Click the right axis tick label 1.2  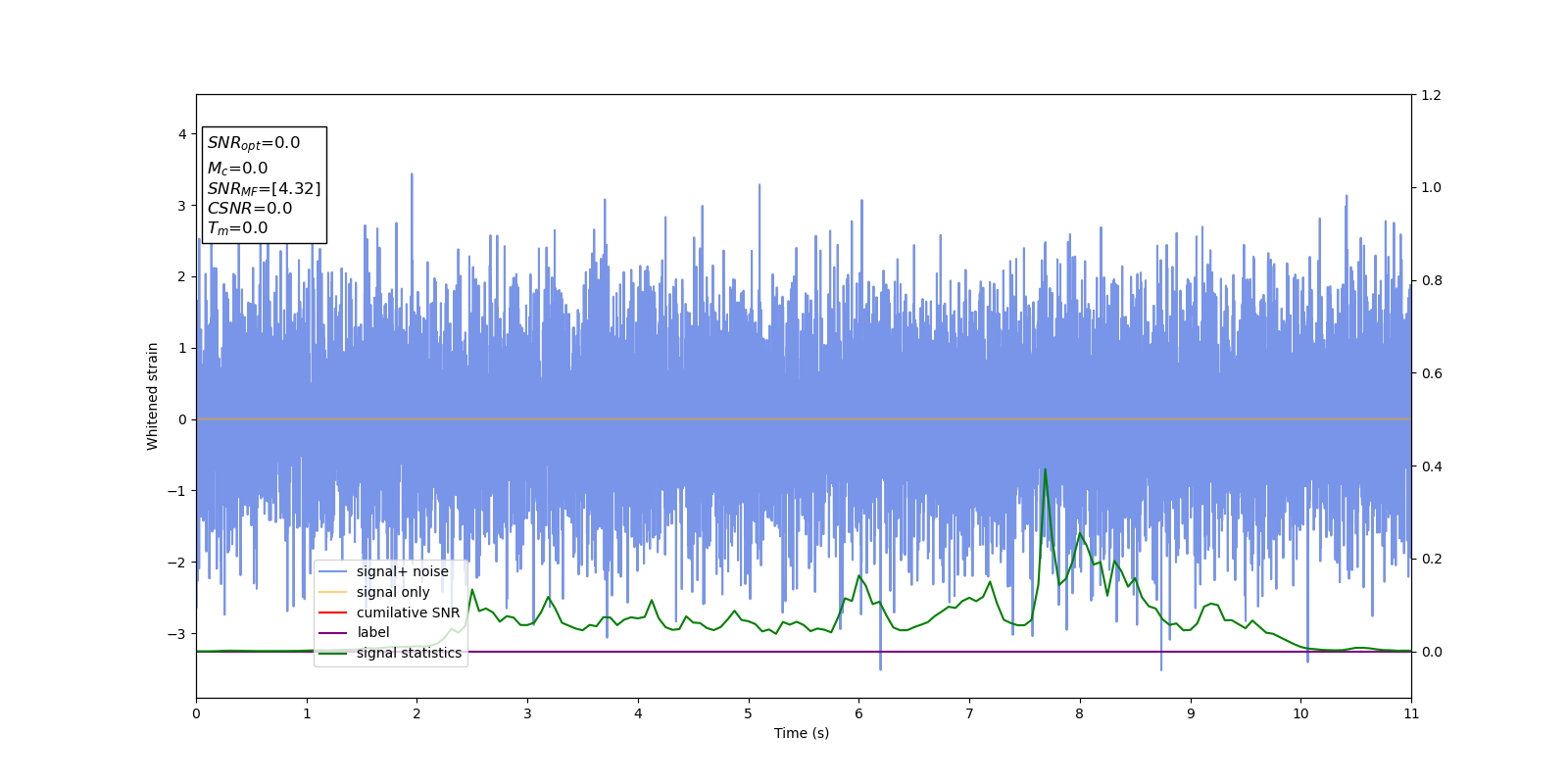[1431, 95]
